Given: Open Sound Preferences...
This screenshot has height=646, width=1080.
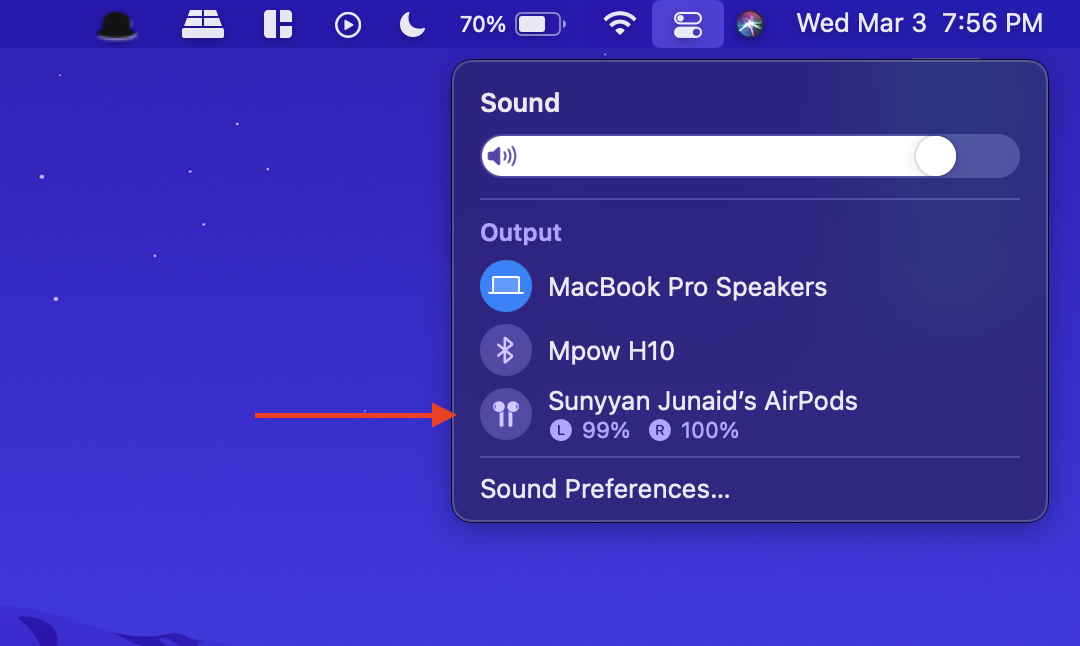Looking at the screenshot, I should point(605,489).
